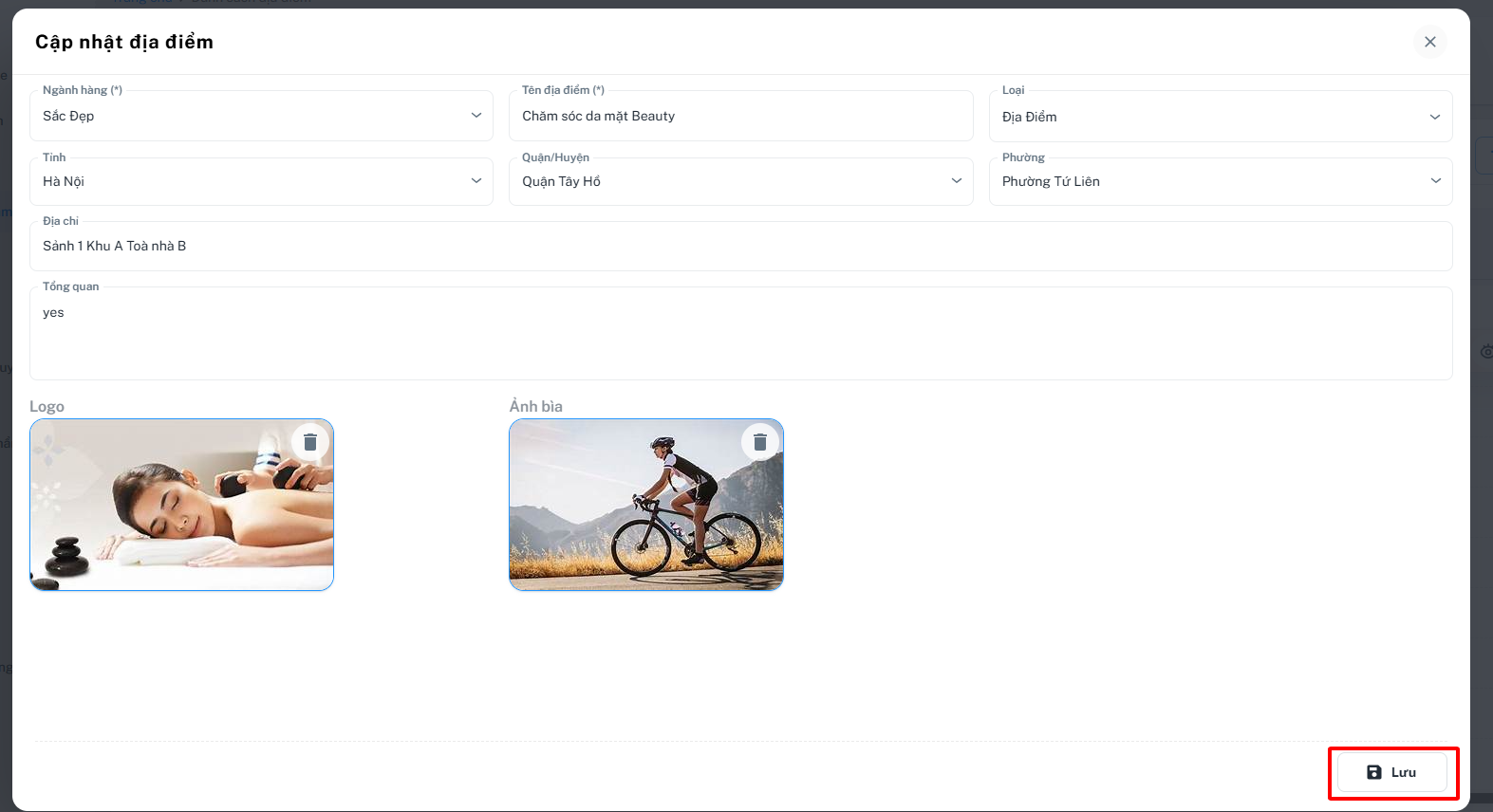The width and height of the screenshot is (1493, 812).
Task: Delete the Logo image with its trash icon
Action: [x=309, y=442]
